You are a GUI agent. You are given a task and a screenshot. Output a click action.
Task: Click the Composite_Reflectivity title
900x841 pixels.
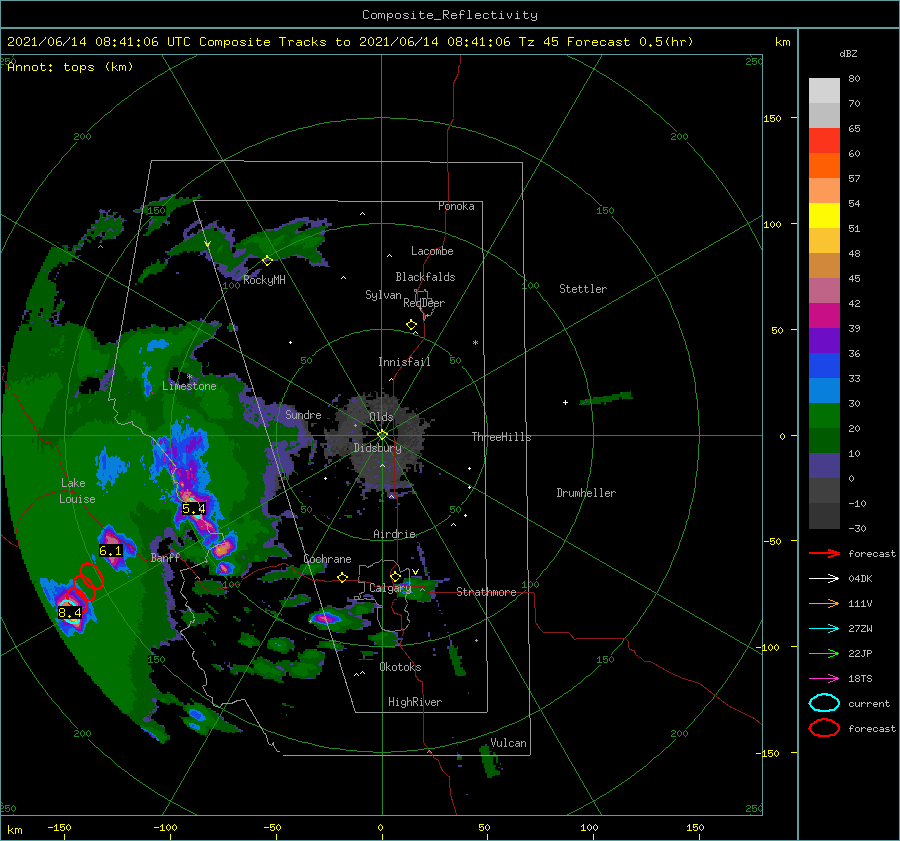tap(450, 15)
